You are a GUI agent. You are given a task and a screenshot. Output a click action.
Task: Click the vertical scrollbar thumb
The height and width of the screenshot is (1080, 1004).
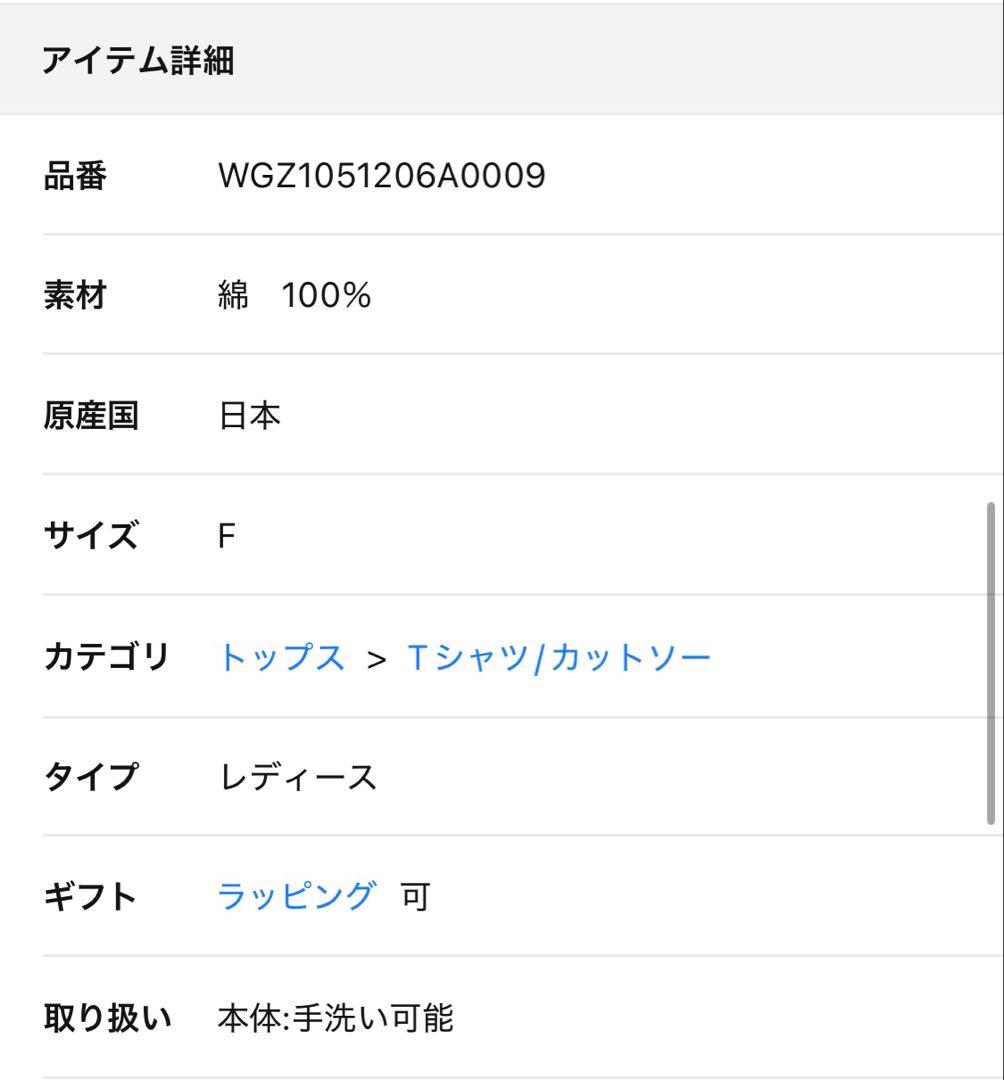991,662
